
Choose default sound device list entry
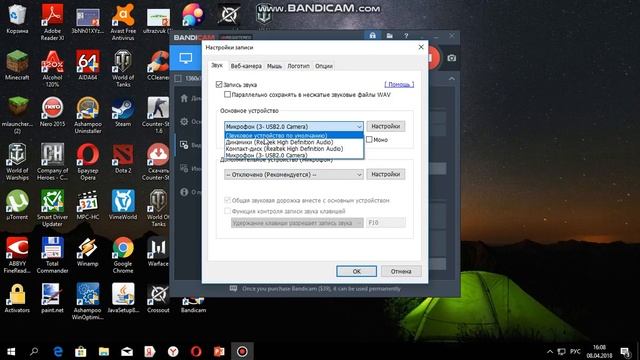293,136
